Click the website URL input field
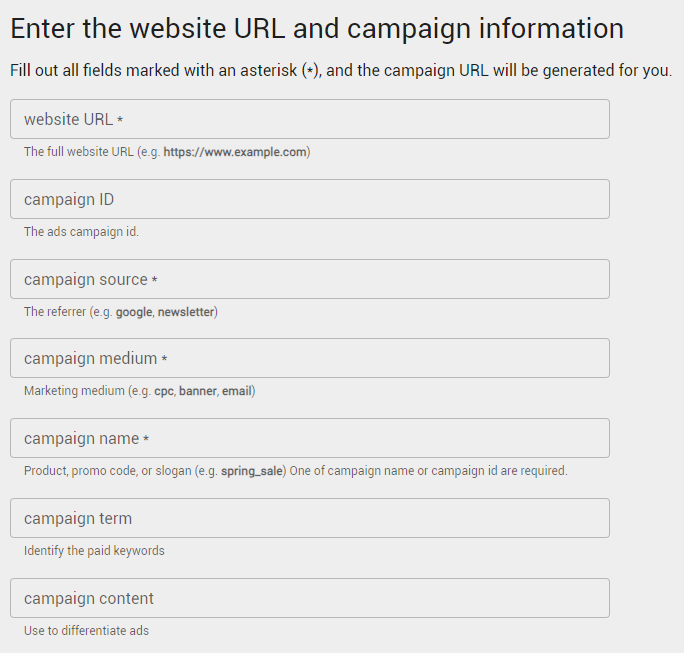Image resolution: width=684 pixels, height=653 pixels. pyautogui.click(x=309, y=119)
